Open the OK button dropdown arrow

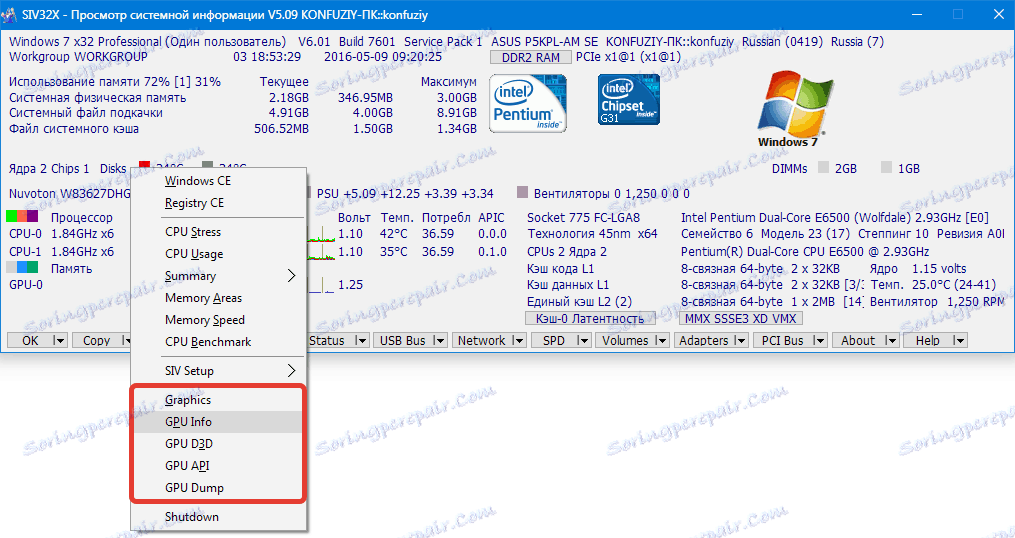click(60, 341)
